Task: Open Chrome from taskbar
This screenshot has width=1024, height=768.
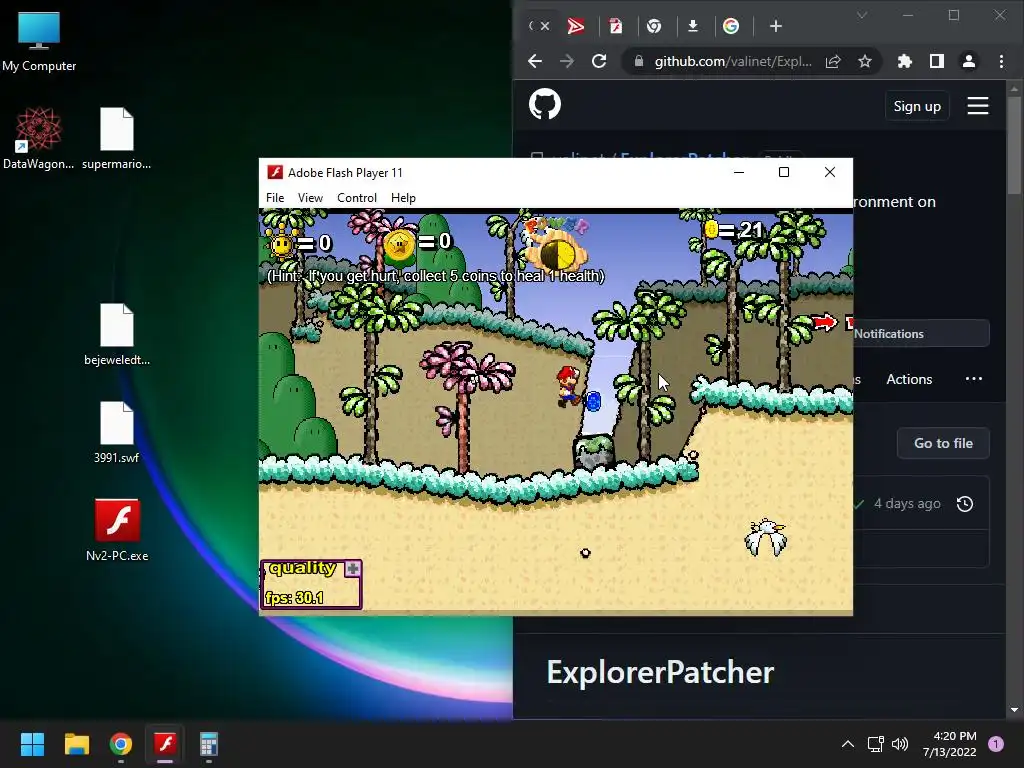Action: click(x=121, y=744)
